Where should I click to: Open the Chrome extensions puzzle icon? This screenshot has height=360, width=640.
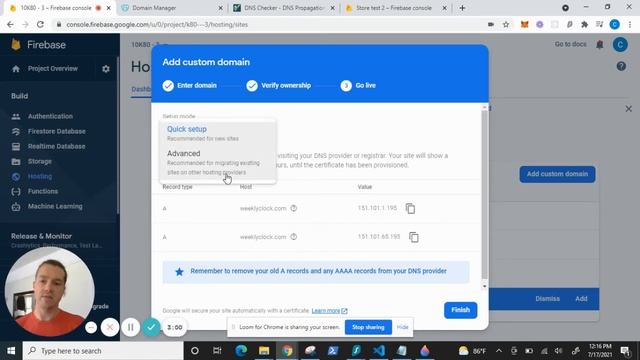coord(584,24)
